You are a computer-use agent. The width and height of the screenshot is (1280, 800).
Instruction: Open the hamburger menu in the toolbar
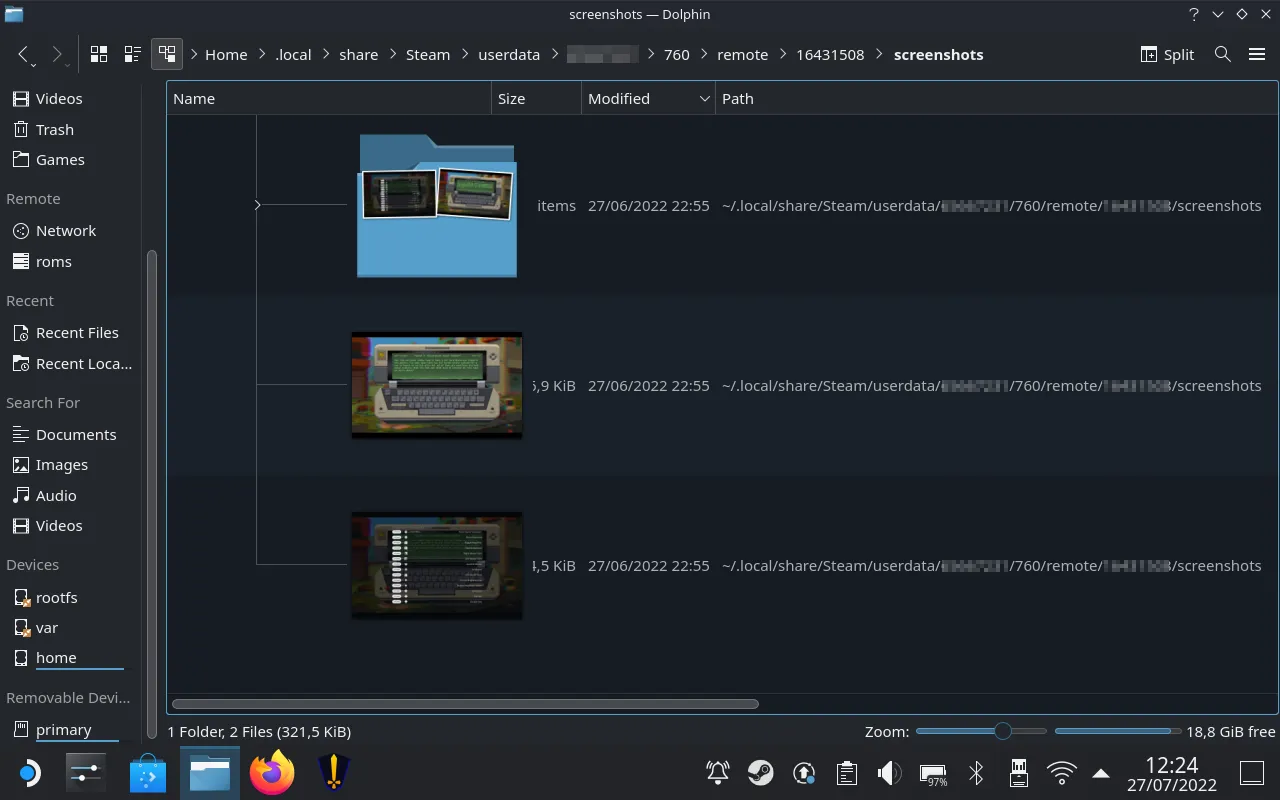click(1257, 54)
